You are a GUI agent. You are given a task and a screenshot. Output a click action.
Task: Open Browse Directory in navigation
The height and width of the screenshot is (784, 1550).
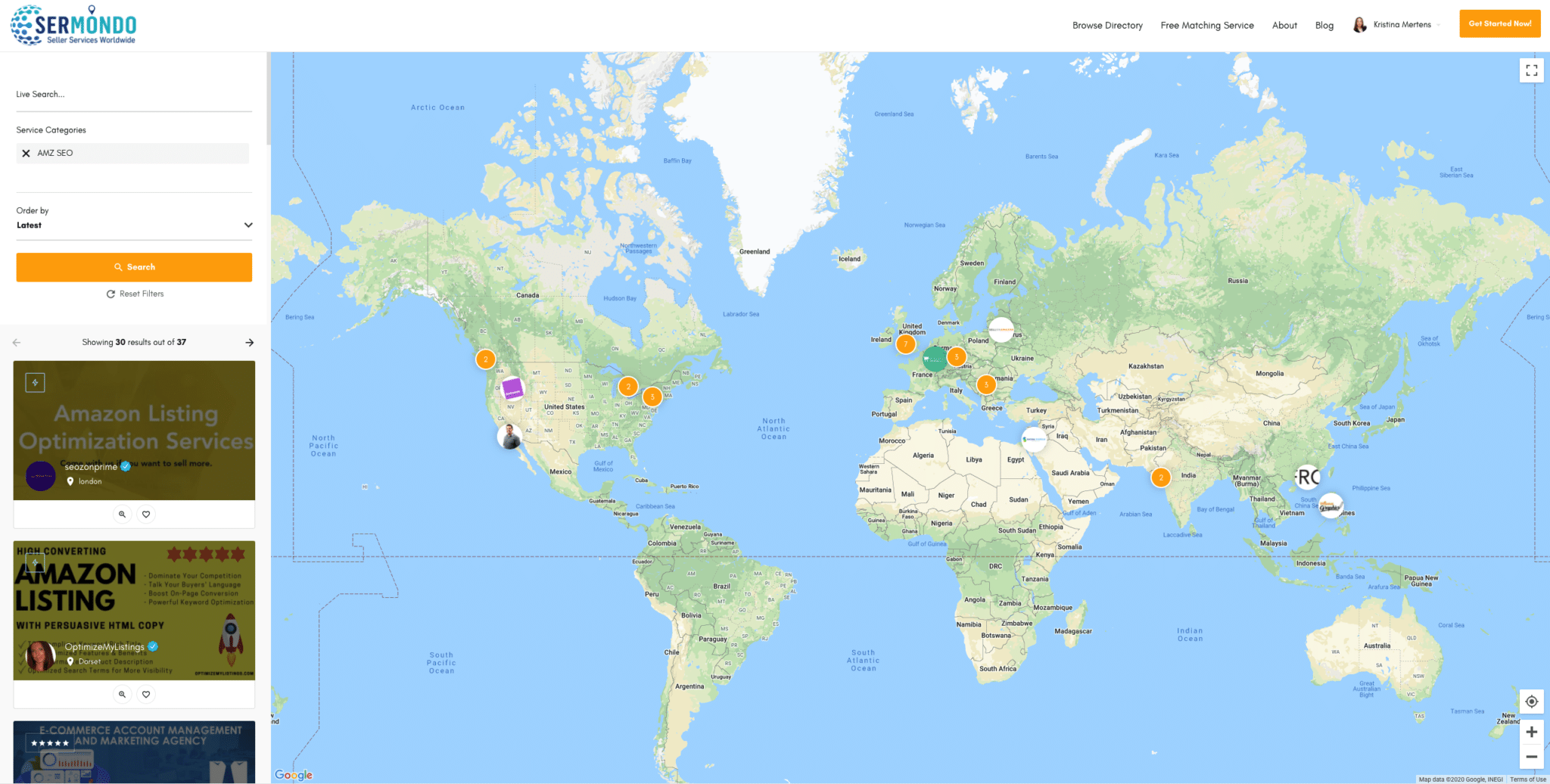(x=1107, y=26)
